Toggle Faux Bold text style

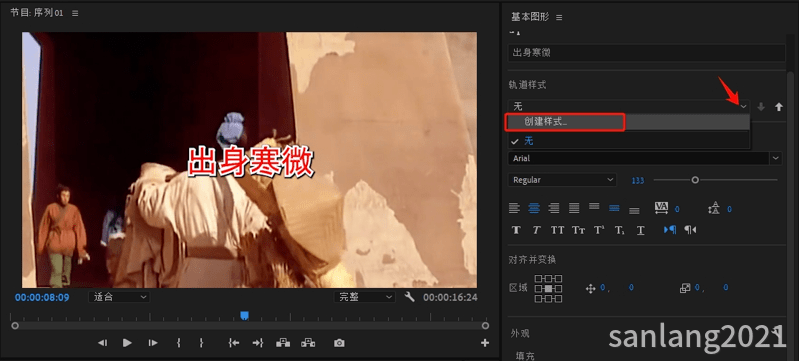pyautogui.click(x=516, y=230)
